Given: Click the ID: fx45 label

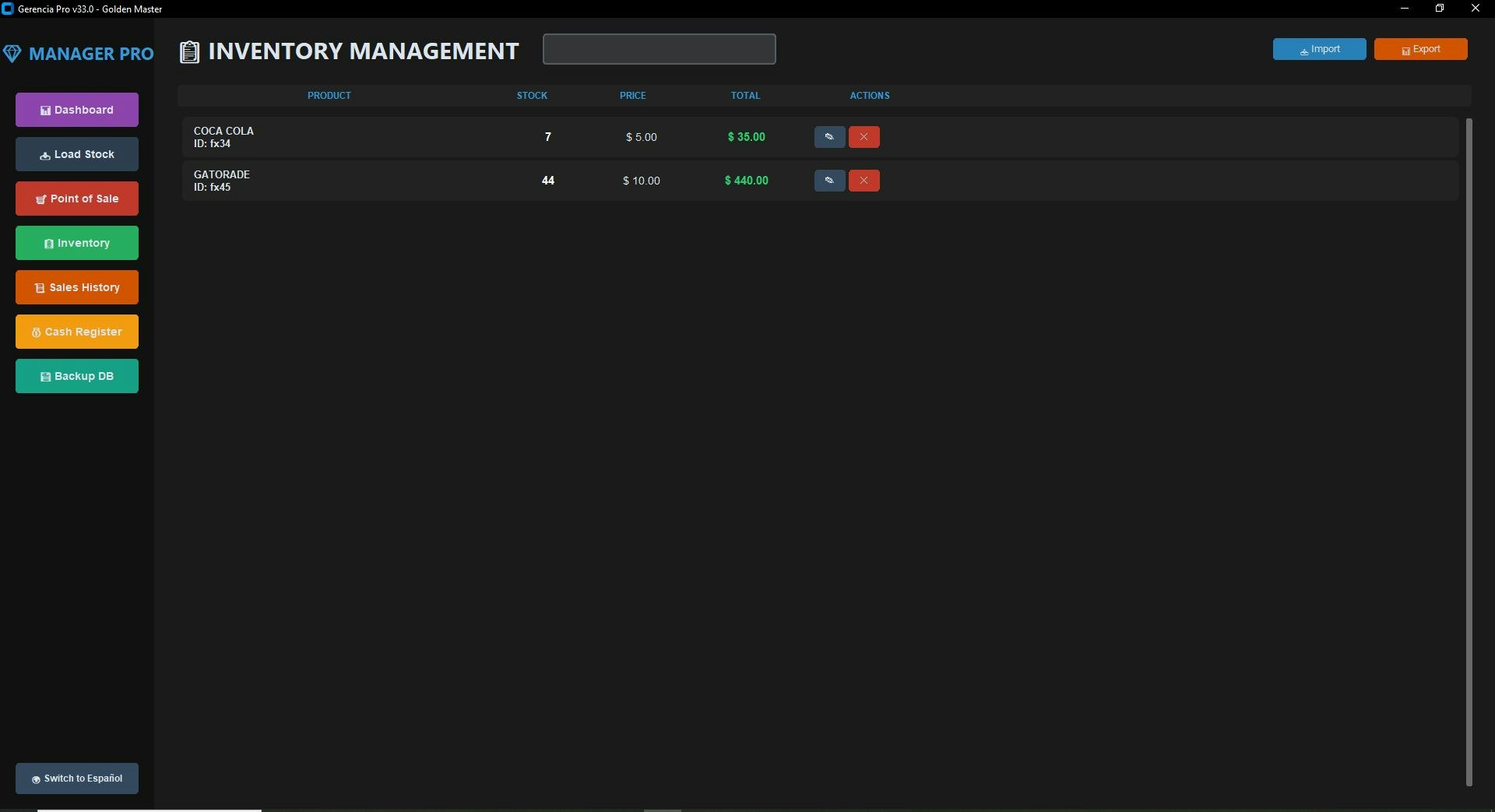Looking at the screenshot, I should (212, 188).
